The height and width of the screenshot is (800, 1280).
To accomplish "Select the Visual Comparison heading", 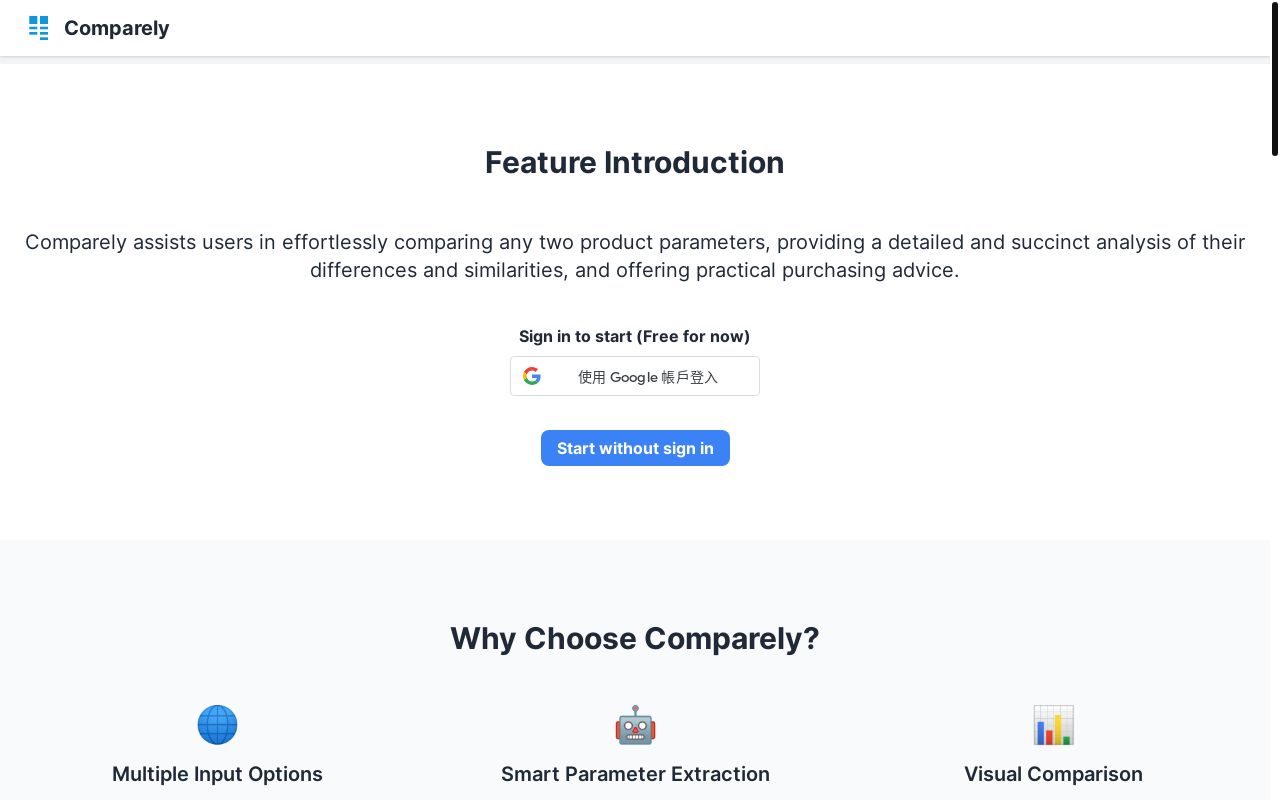I will tap(1053, 774).
